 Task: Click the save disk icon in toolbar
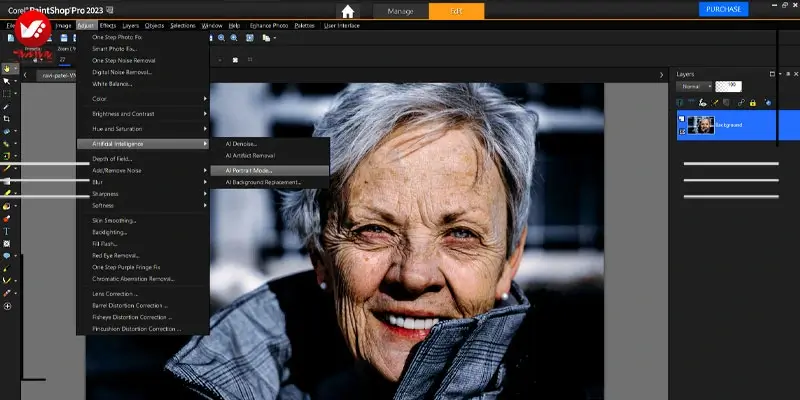pos(64,38)
